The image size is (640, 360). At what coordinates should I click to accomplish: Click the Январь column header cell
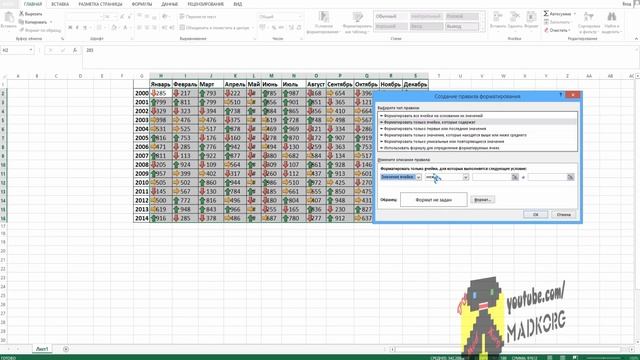[161, 84]
